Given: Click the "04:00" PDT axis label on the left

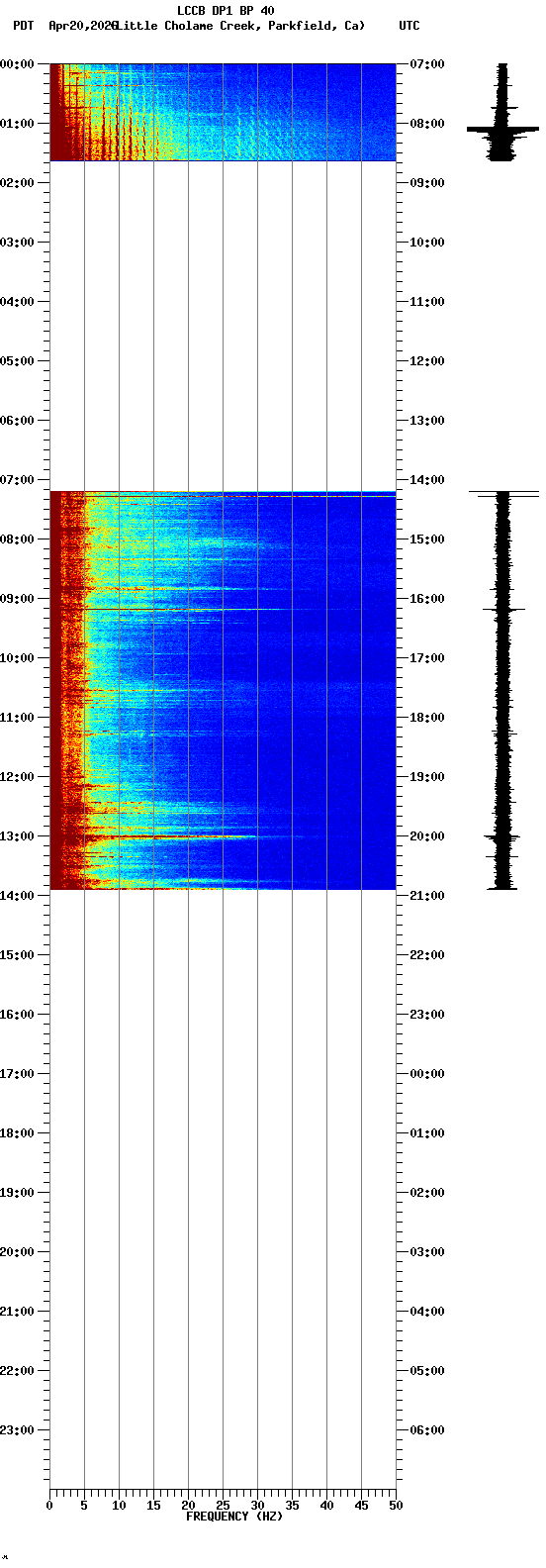Looking at the screenshot, I should pyautogui.click(x=18, y=302).
